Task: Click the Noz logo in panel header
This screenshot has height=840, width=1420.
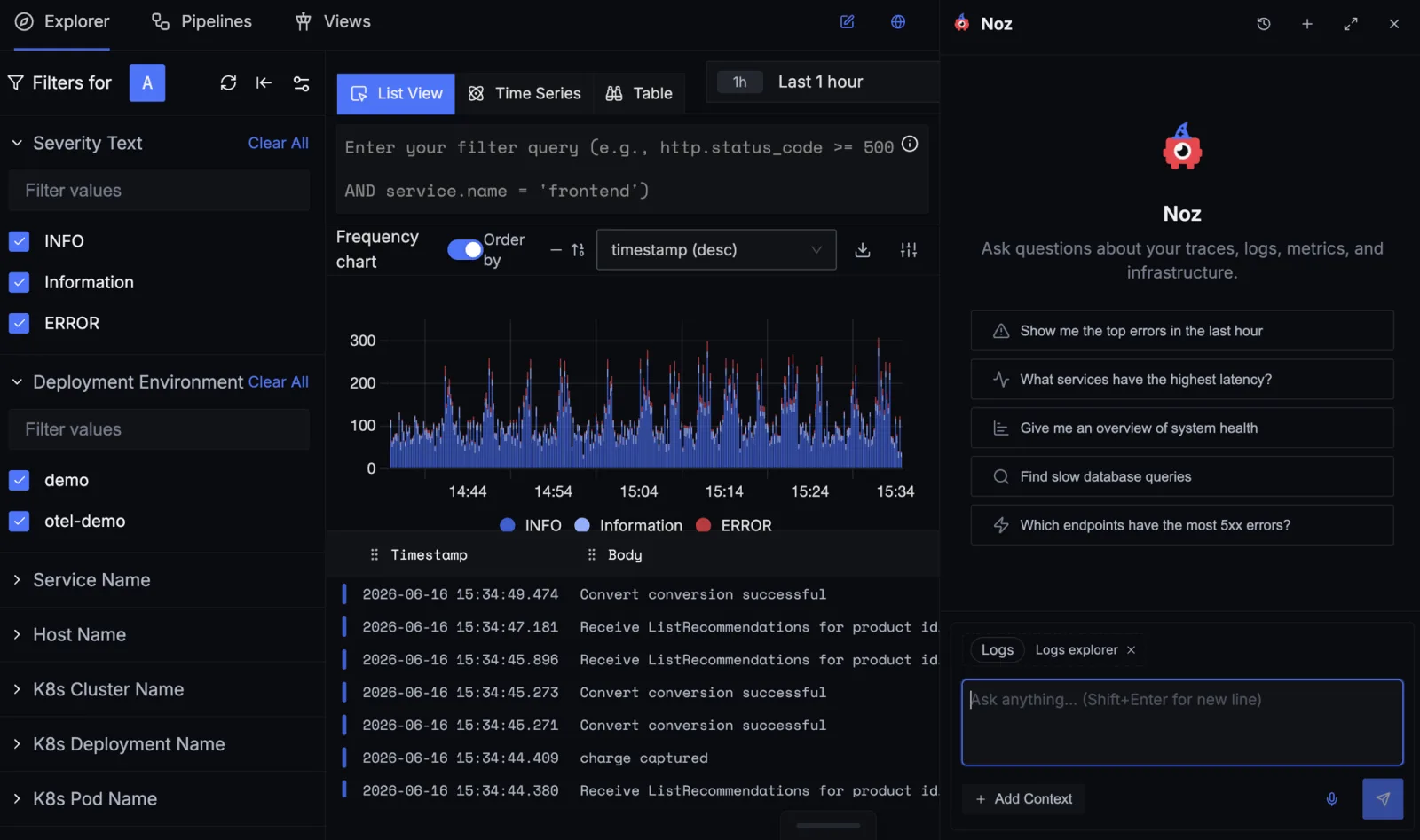Action: click(962, 23)
